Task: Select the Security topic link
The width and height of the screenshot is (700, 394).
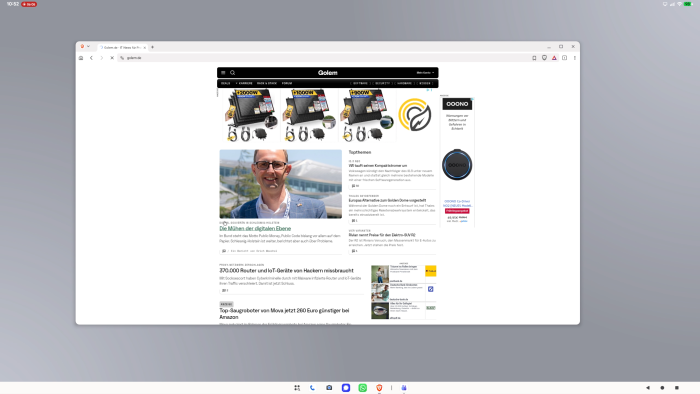Action: click(x=383, y=83)
